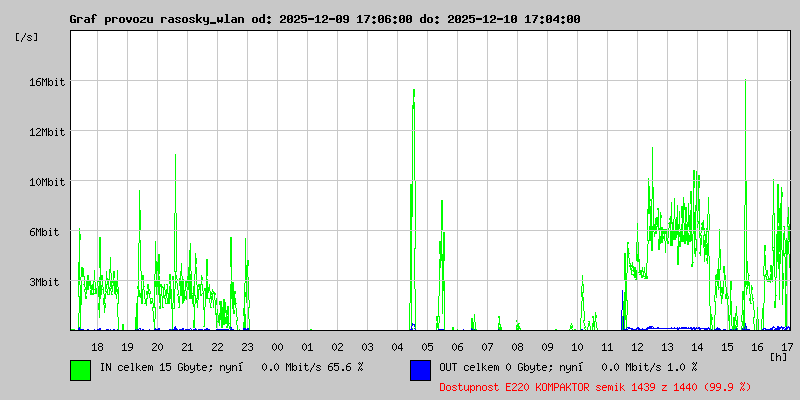Click the hour label 18 on x-axis
The height and width of the screenshot is (400, 800).
point(97,347)
